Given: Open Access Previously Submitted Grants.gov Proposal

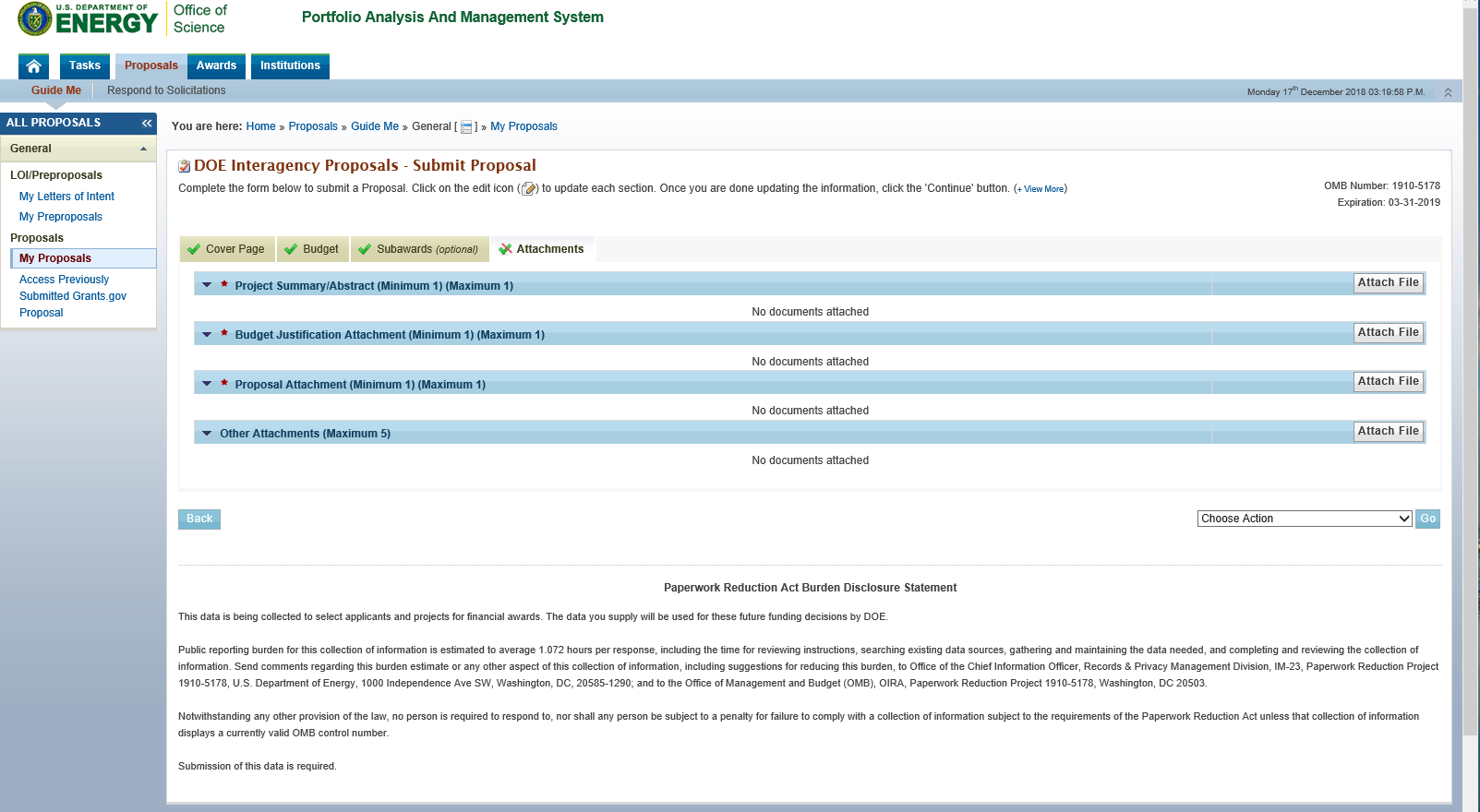Looking at the screenshot, I should tap(73, 296).
